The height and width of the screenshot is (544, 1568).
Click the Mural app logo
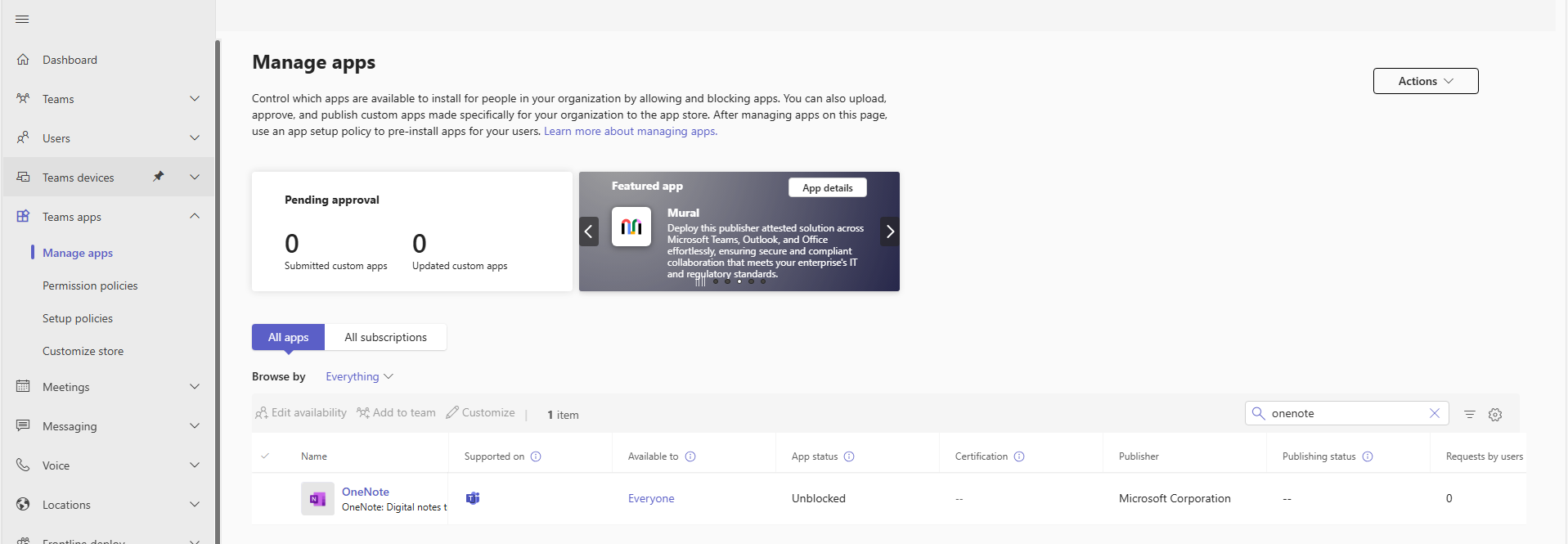click(631, 227)
